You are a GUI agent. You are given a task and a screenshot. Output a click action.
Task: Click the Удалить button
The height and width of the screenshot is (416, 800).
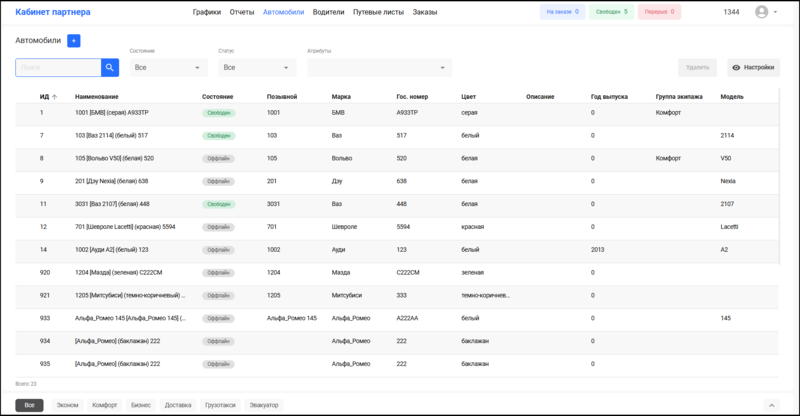(697, 68)
